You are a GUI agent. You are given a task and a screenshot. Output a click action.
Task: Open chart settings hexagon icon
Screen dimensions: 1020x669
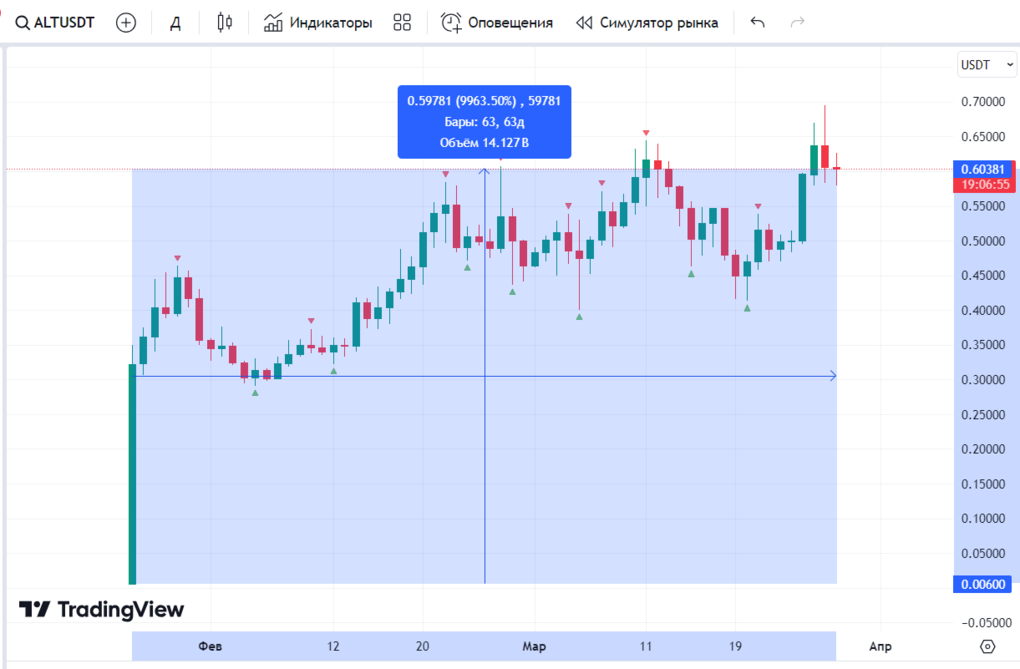point(989,646)
